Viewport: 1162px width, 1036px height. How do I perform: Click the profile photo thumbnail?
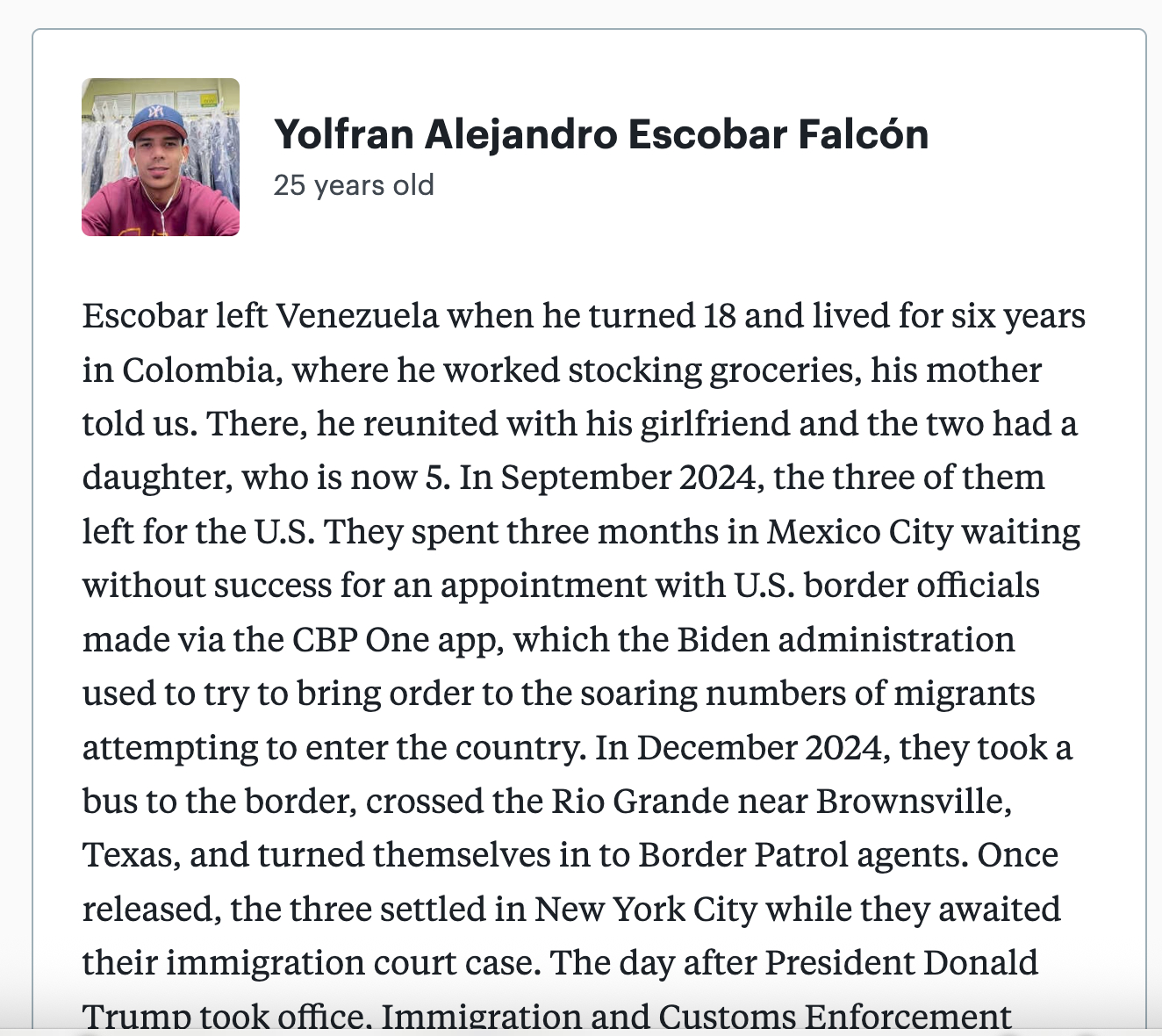[161, 157]
